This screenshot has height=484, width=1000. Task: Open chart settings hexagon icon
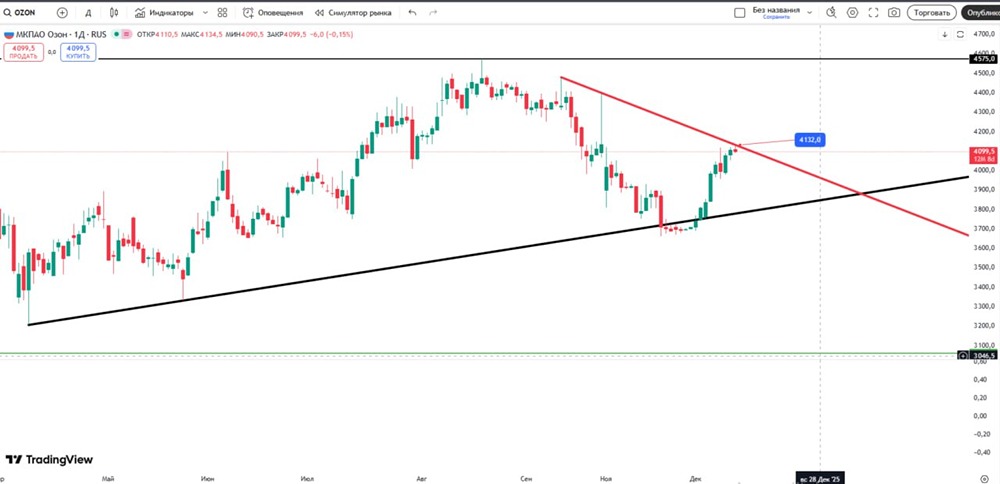click(852, 12)
